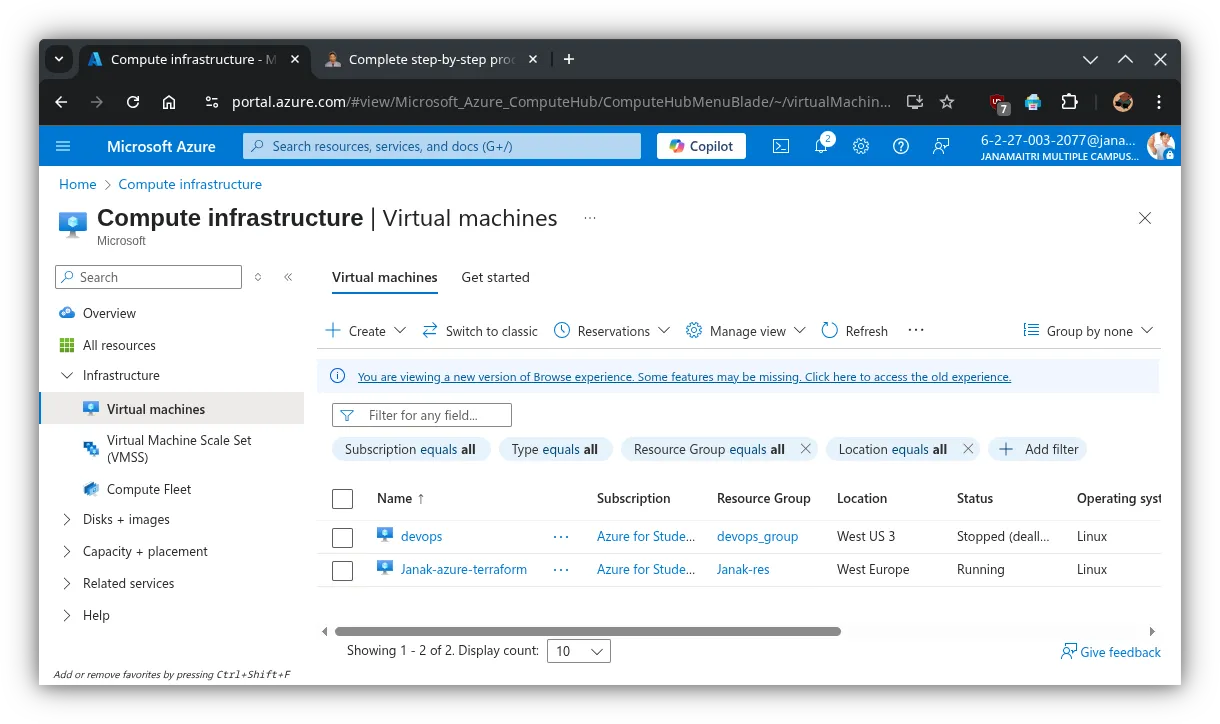Check the Janak-azure-terraform row checkbox

point(342,570)
